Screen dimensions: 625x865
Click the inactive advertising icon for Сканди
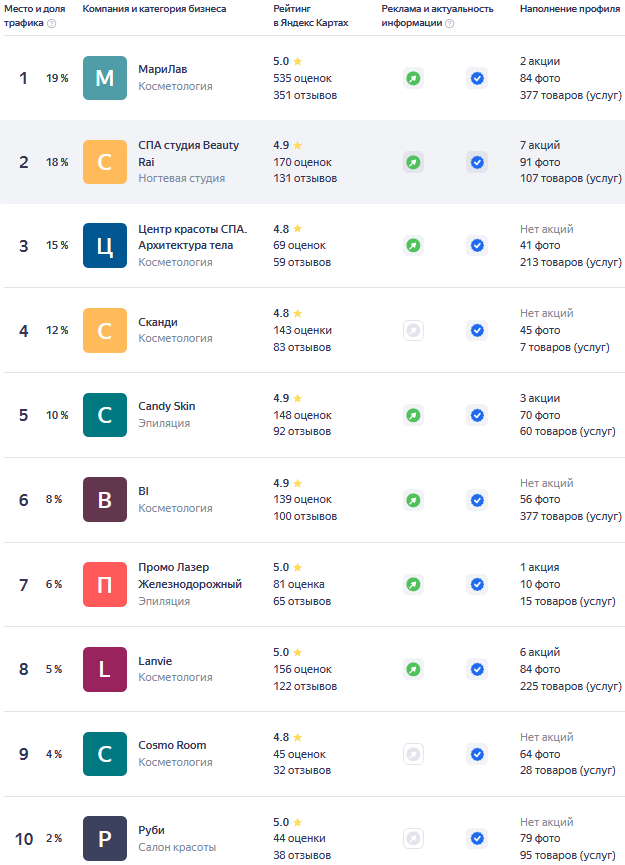click(x=413, y=330)
